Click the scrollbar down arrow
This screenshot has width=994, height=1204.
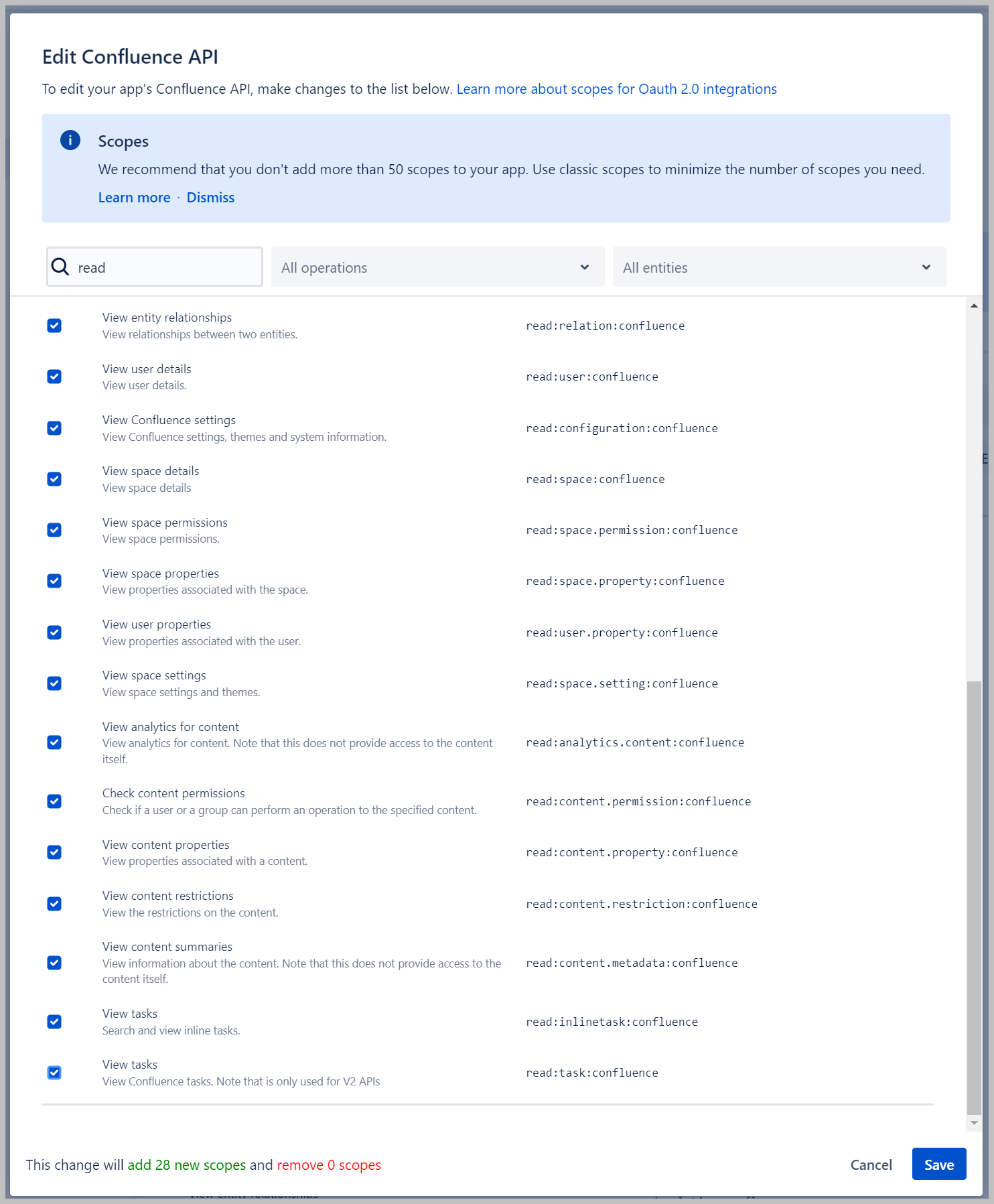tap(974, 1123)
